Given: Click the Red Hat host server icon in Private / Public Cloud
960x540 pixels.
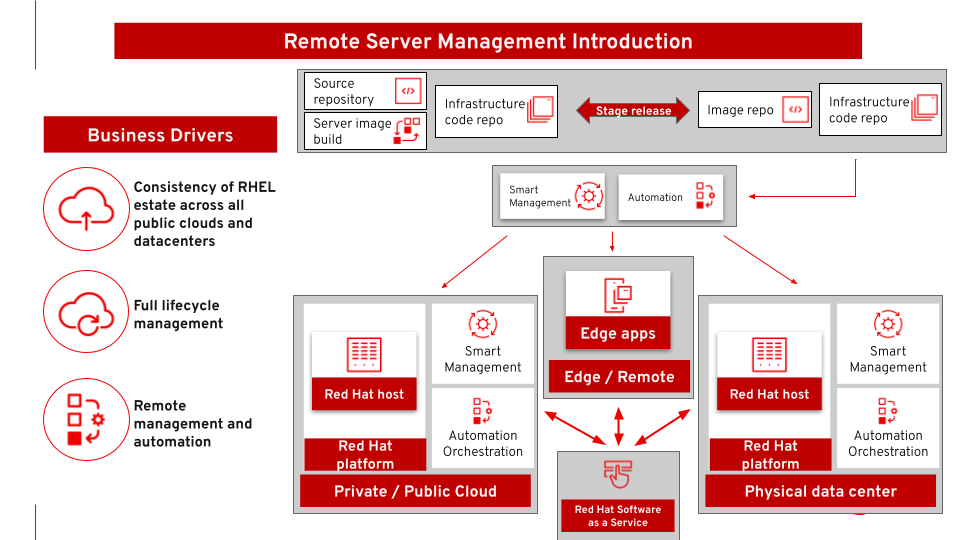Looking at the screenshot, I should click(x=364, y=355).
